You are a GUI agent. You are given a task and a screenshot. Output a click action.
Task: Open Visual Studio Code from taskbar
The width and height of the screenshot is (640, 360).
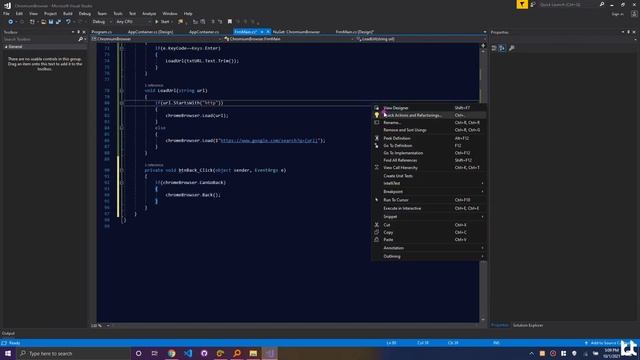[188, 353]
